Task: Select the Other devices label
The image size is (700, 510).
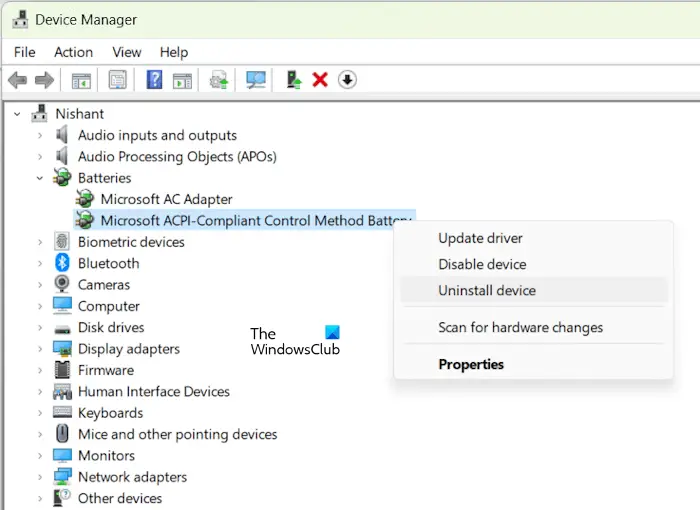Action: pos(120,498)
